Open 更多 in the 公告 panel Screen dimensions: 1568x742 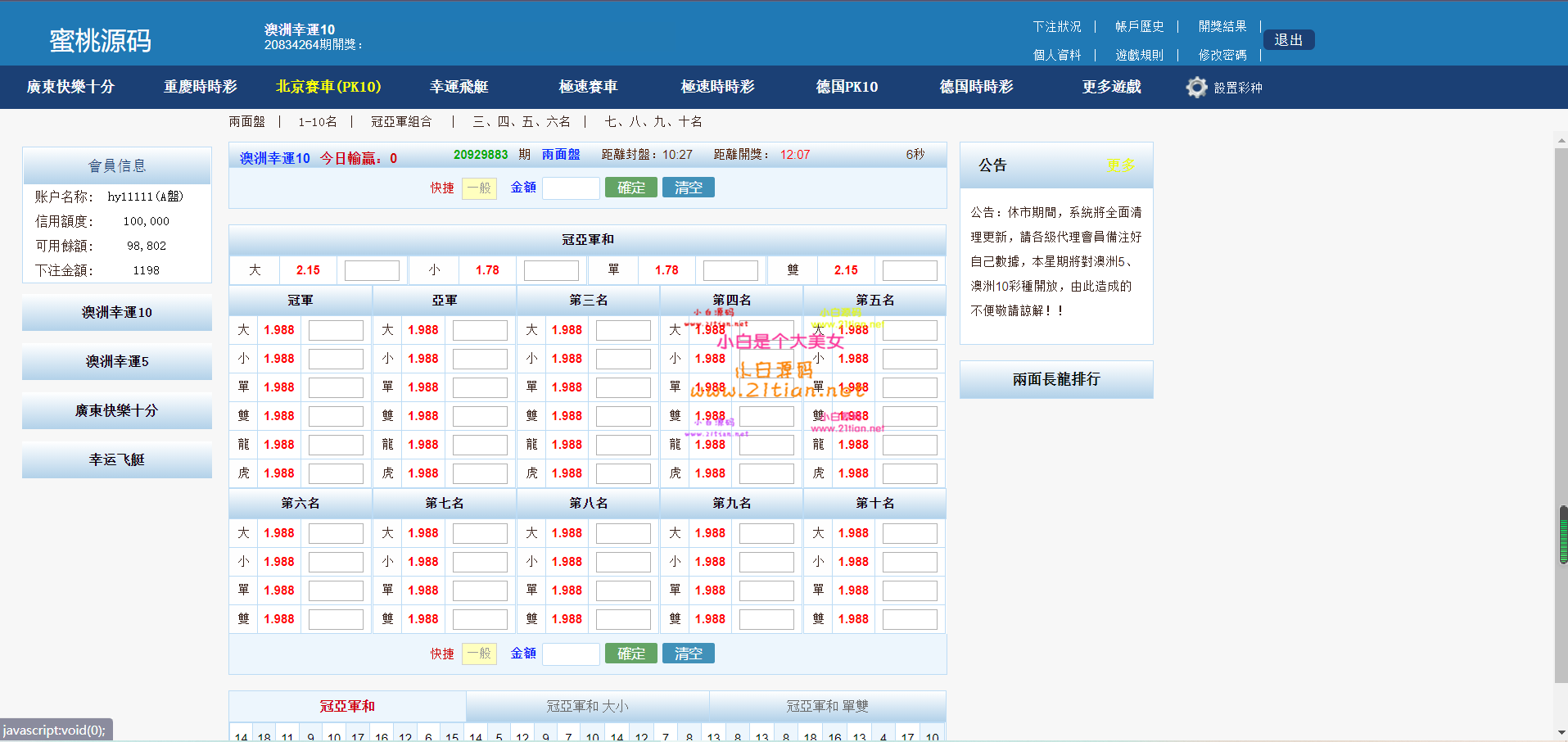[1120, 165]
